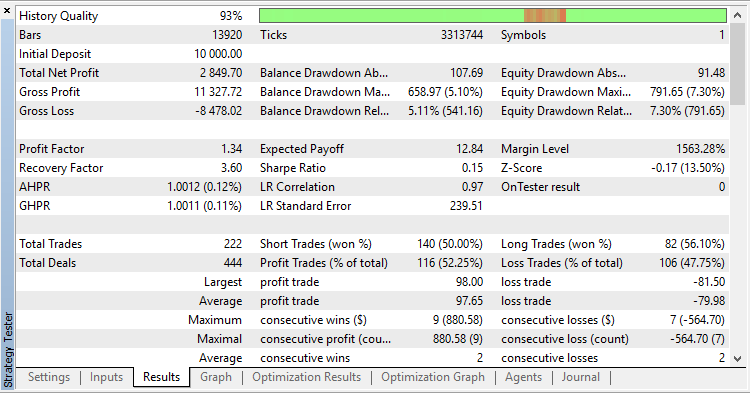Click the orange section of quality bar
750x394 pixels.
click(x=545, y=16)
